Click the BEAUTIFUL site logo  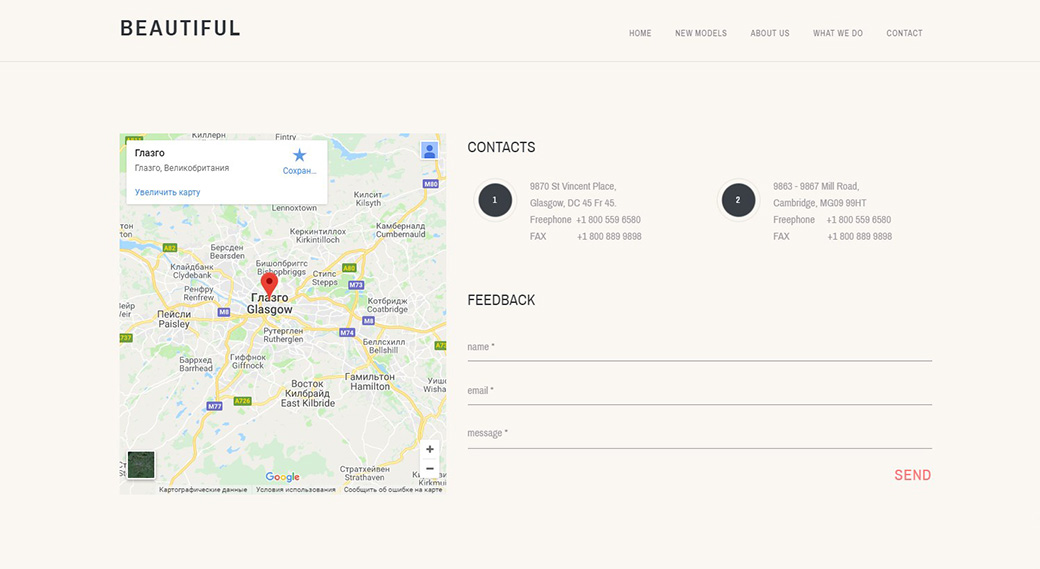click(x=181, y=28)
